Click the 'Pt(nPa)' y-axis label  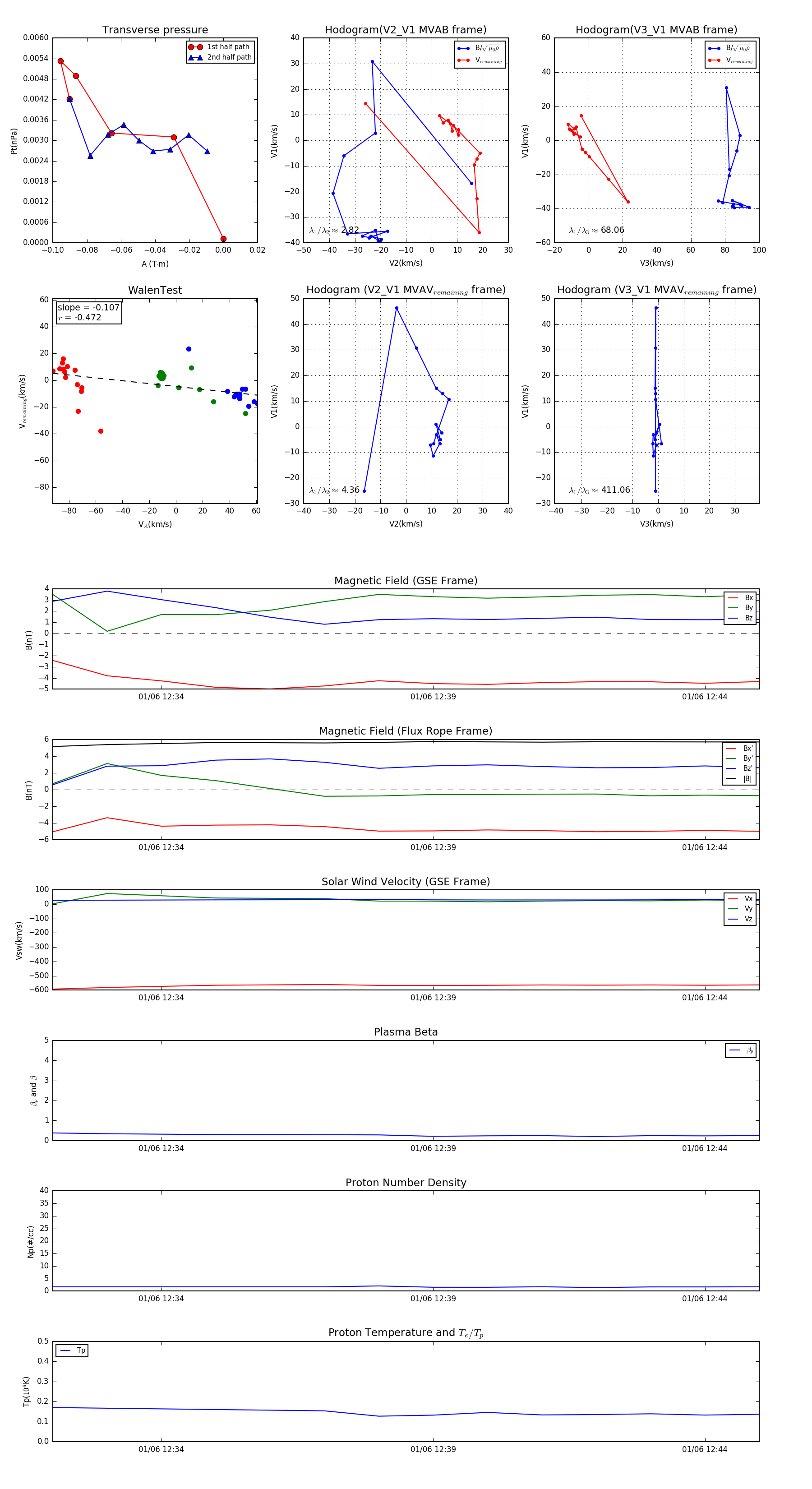pyautogui.click(x=14, y=141)
